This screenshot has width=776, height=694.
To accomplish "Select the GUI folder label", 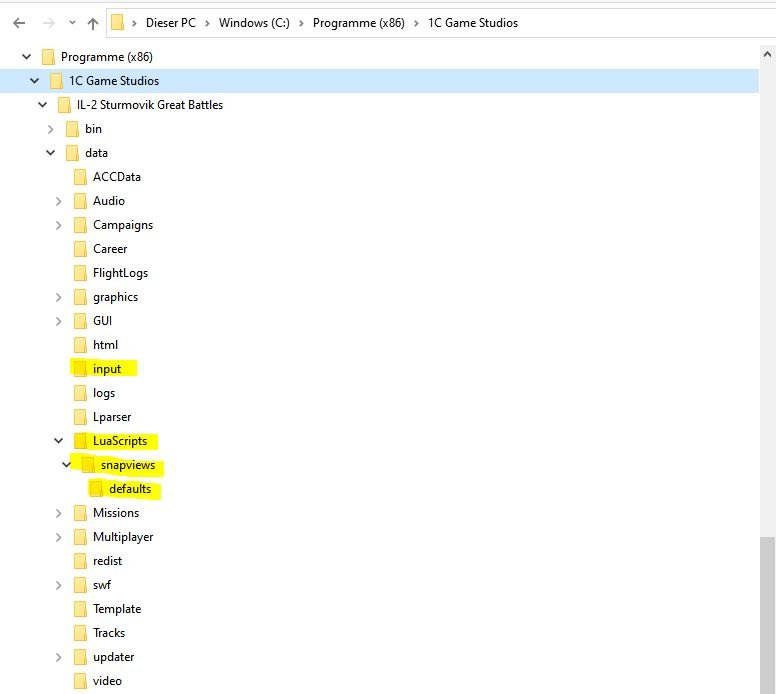I will click(102, 321).
